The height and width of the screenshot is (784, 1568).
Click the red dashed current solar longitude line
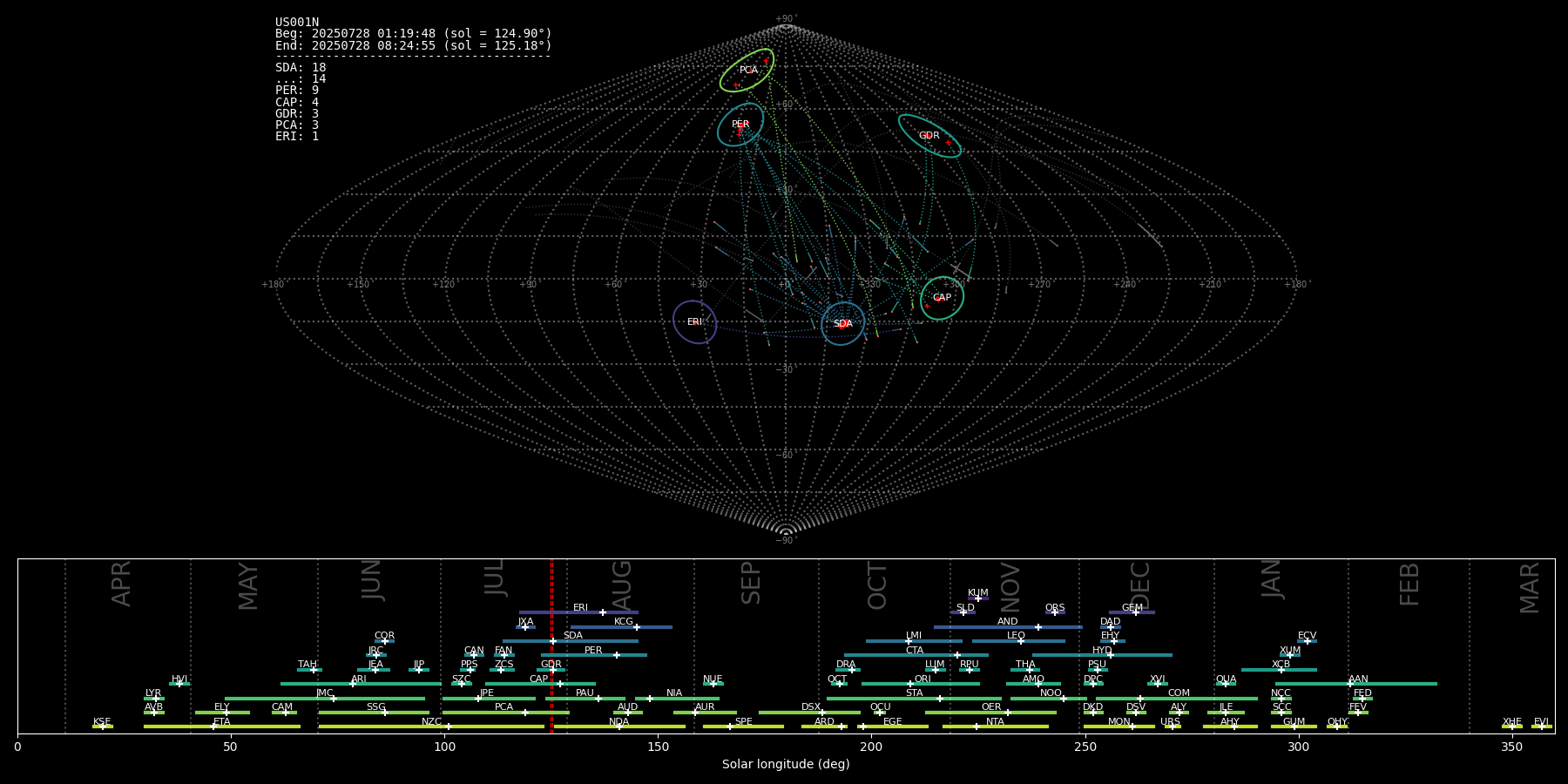pyautogui.click(x=551, y=646)
